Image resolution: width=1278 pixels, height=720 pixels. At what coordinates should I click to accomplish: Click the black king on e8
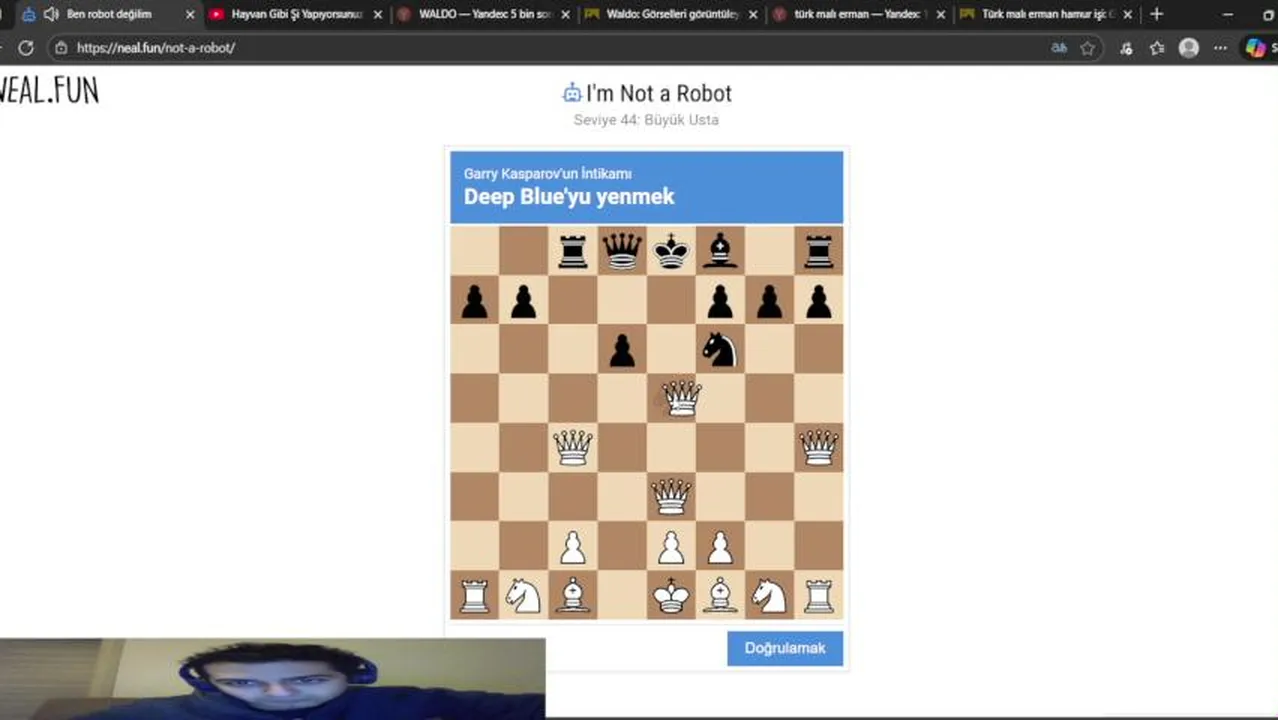(671, 251)
